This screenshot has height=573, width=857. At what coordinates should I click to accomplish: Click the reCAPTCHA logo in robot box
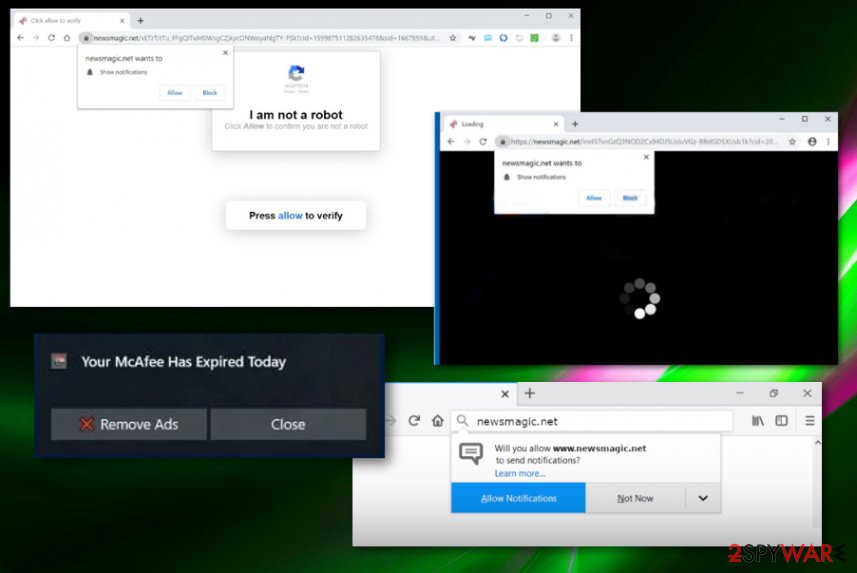pos(296,73)
